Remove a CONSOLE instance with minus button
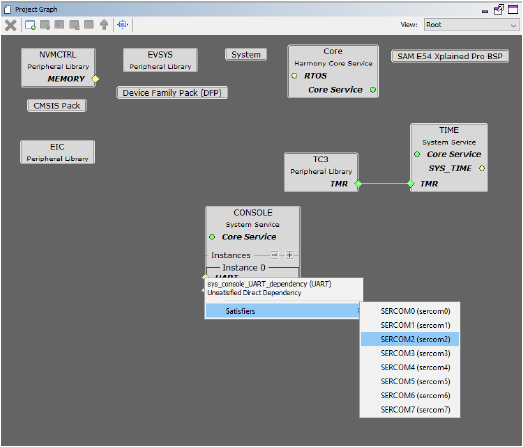The width and height of the screenshot is (523, 447). pos(274,255)
